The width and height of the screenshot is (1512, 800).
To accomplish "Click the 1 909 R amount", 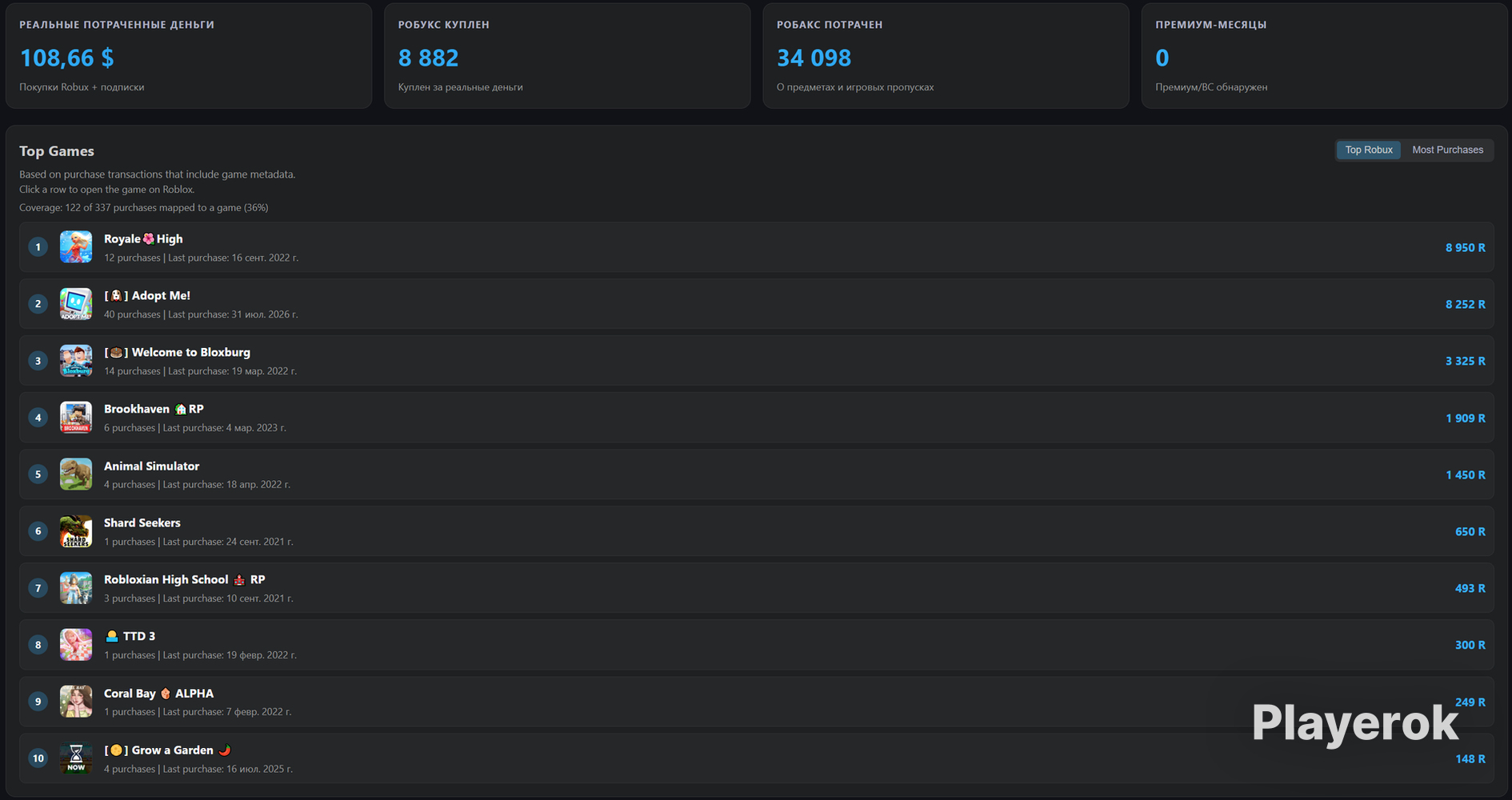I will (1465, 418).
